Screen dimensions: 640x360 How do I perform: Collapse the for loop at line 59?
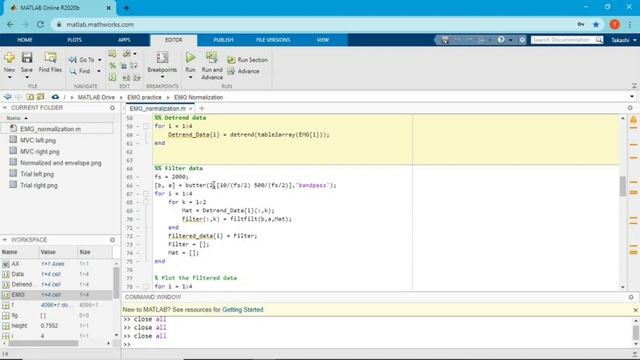(146, 127)
